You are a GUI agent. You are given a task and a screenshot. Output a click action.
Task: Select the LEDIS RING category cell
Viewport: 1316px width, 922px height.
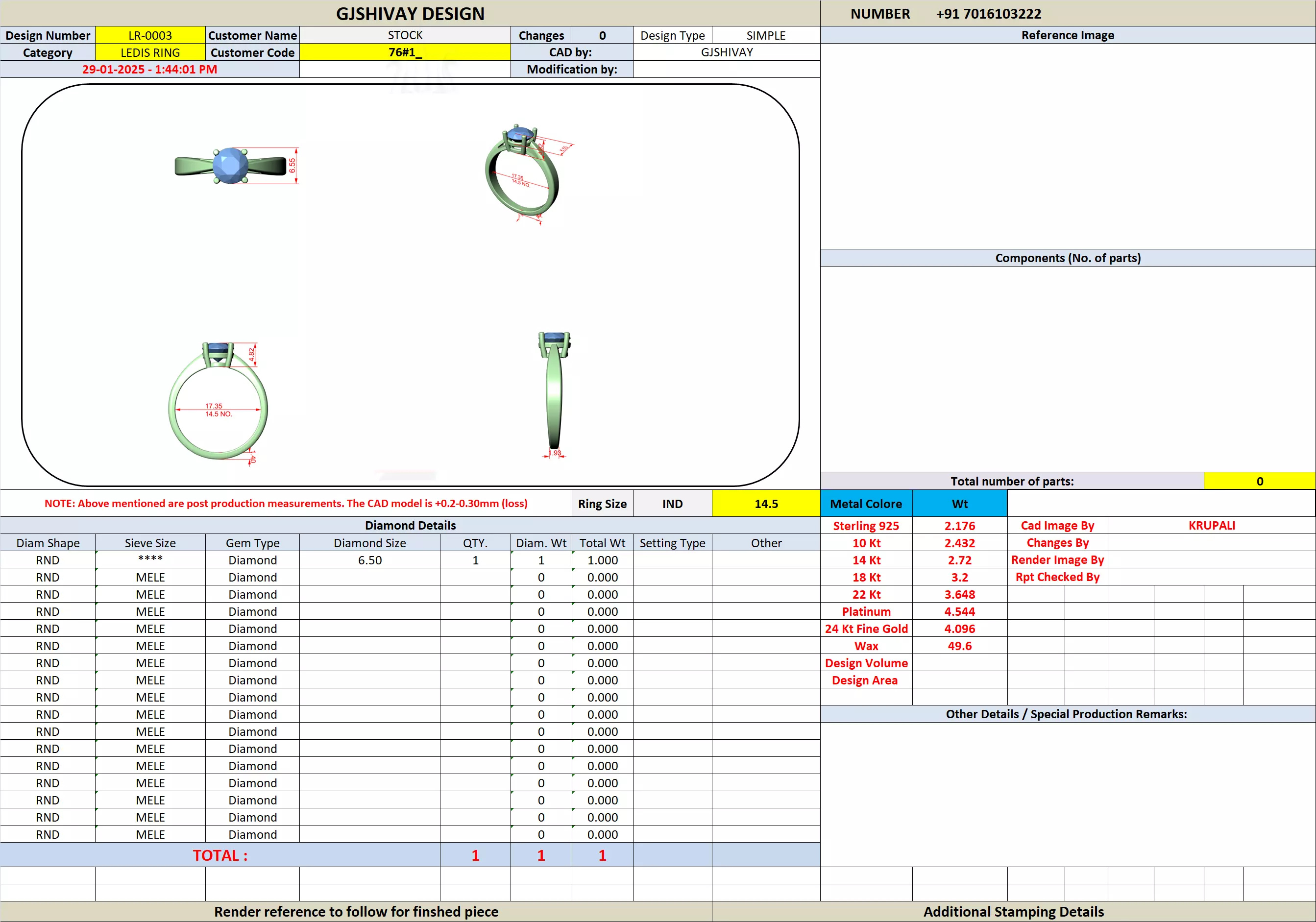(150, 53)
